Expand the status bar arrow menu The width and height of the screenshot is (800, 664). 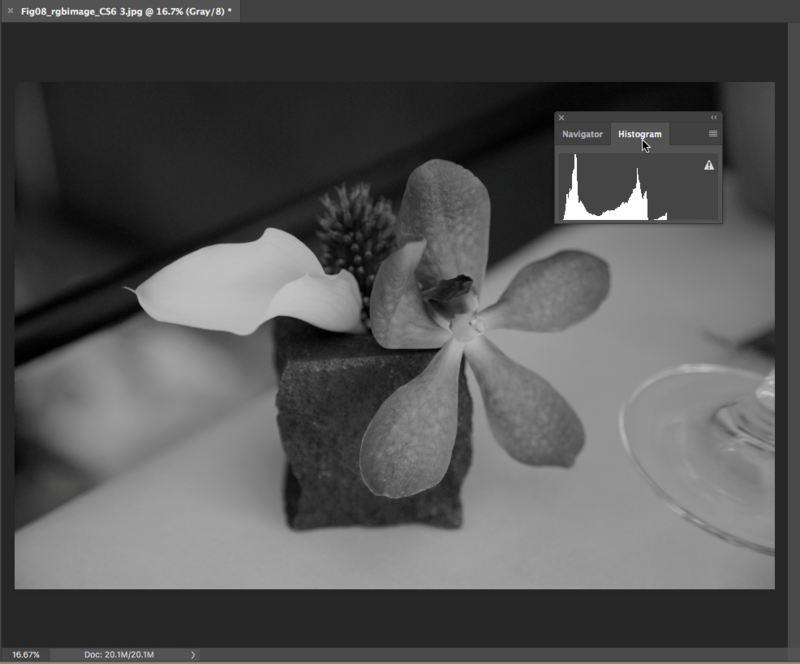coord(193,655)
